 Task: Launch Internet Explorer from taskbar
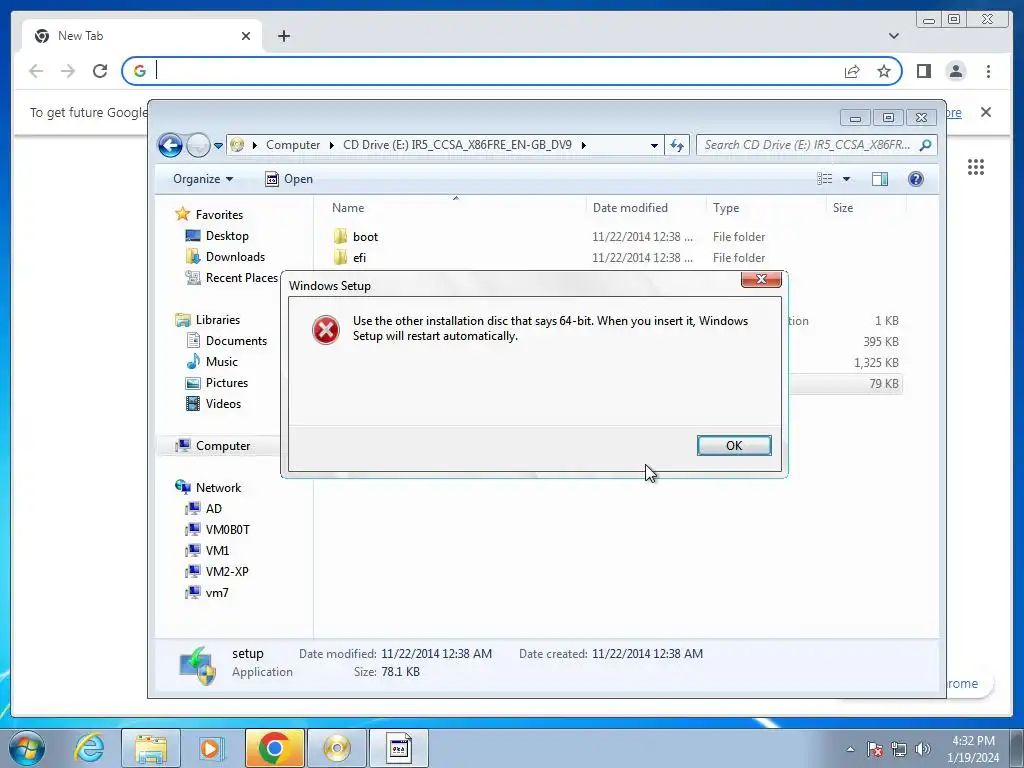(89, 748)
